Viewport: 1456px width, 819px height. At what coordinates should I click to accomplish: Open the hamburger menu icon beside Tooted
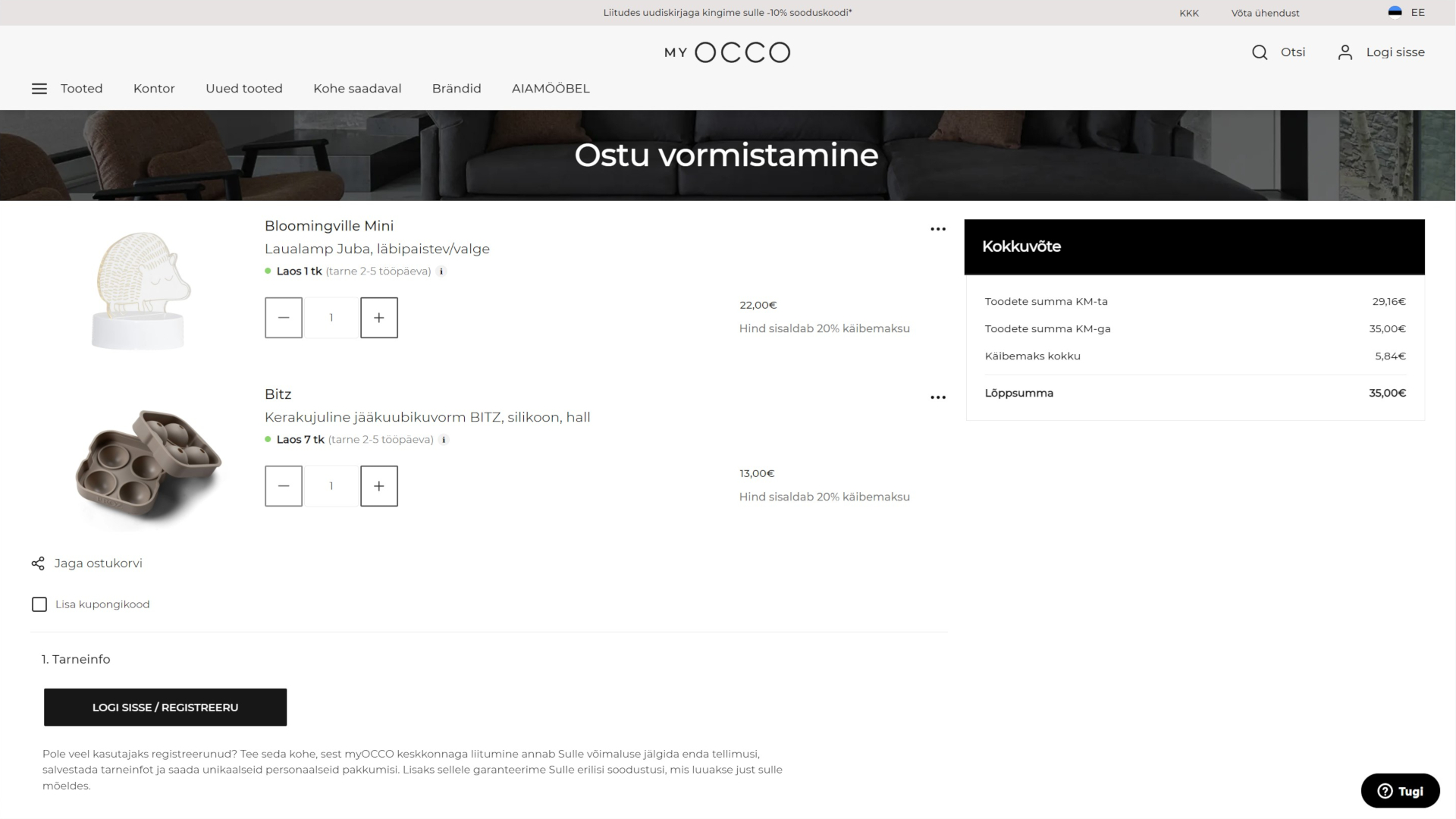pos(39,89)
